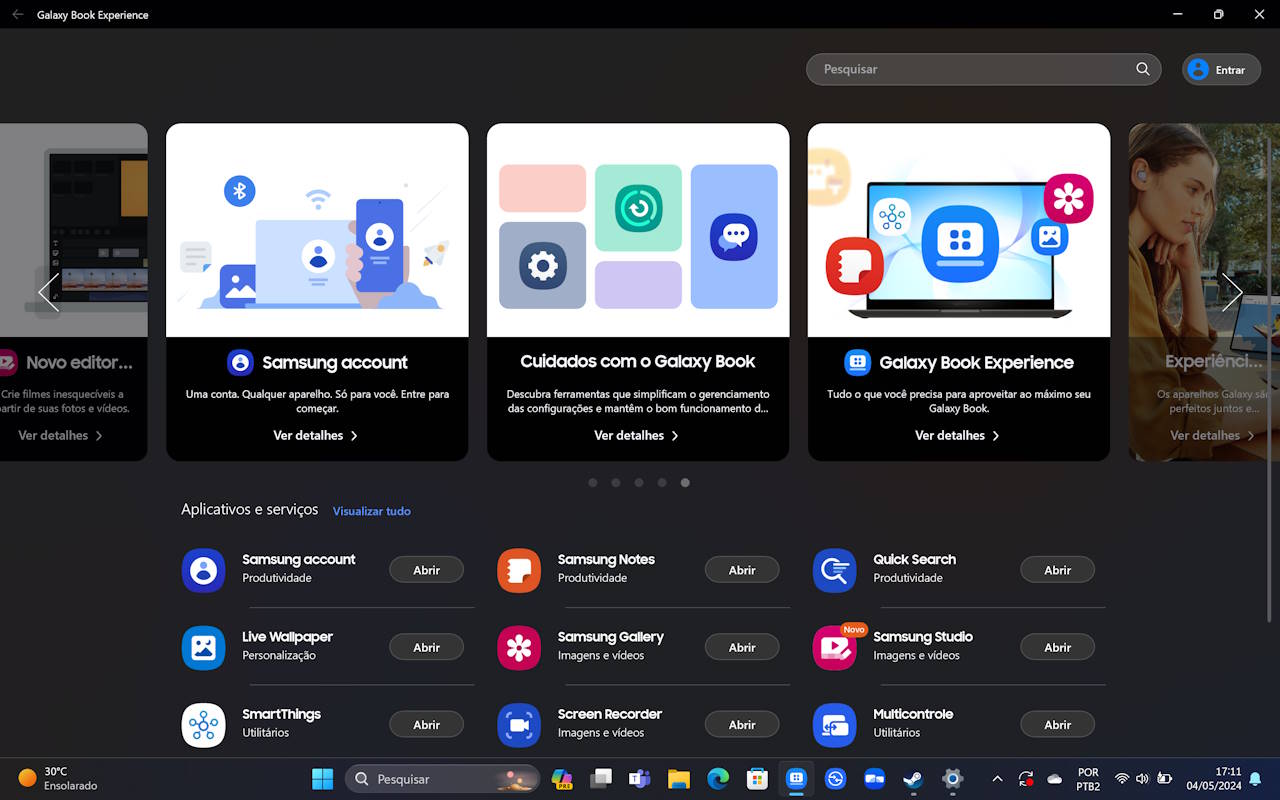The width and height of the screenshot is (1280, 800).
Task: Click the Pesquisar search field in the app
Action: 983,69
